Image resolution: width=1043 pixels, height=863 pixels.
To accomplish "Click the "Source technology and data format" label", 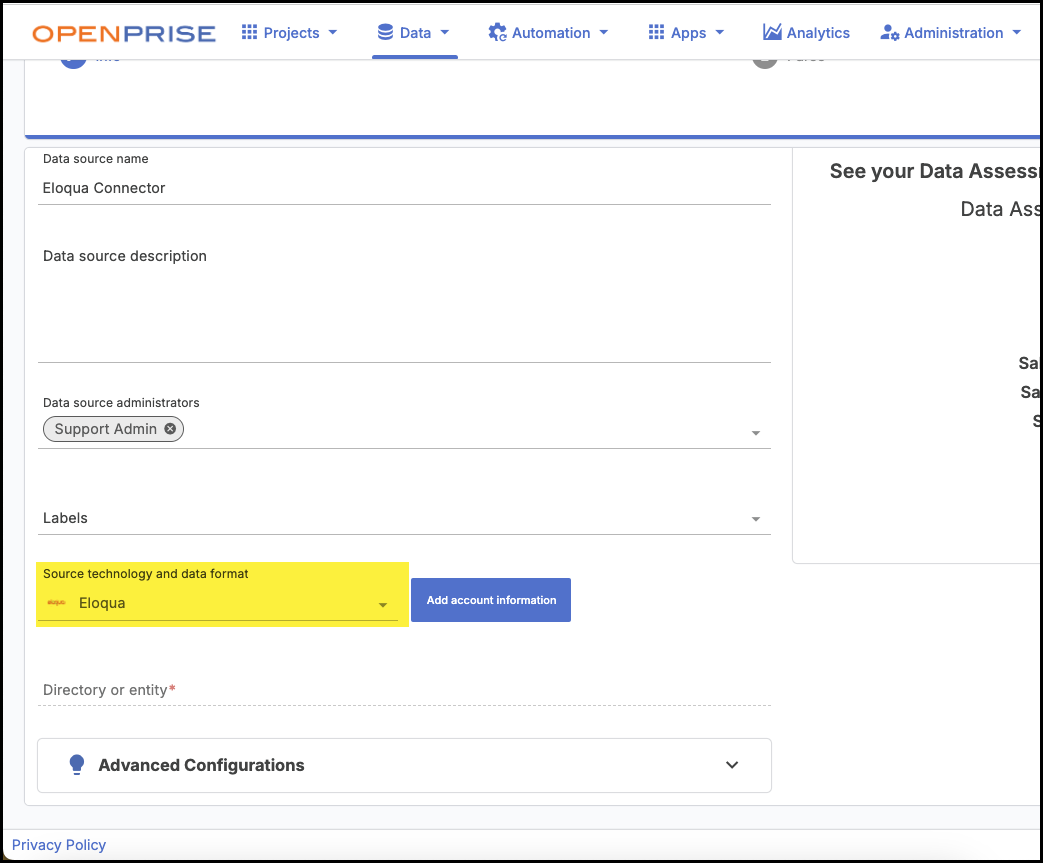I will [146, 574].
